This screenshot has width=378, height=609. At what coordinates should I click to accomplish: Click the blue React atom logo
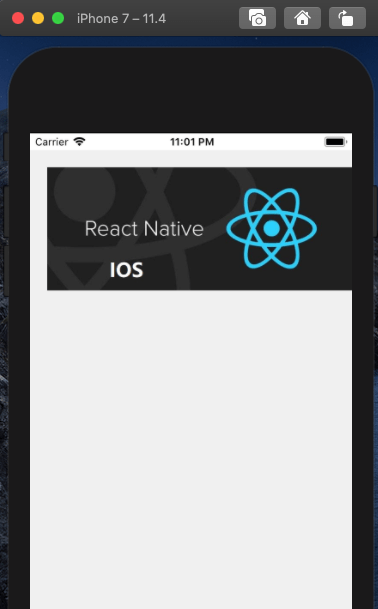272,228
